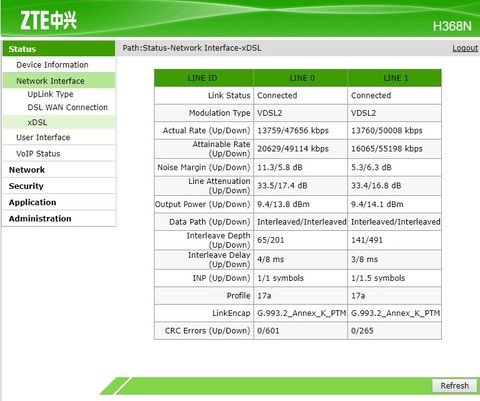Image resolution: width=480 pixels, height=401 pixels.
Task: Click the Interleave Delay (Up/Down) label
Action: pos(219,260)
